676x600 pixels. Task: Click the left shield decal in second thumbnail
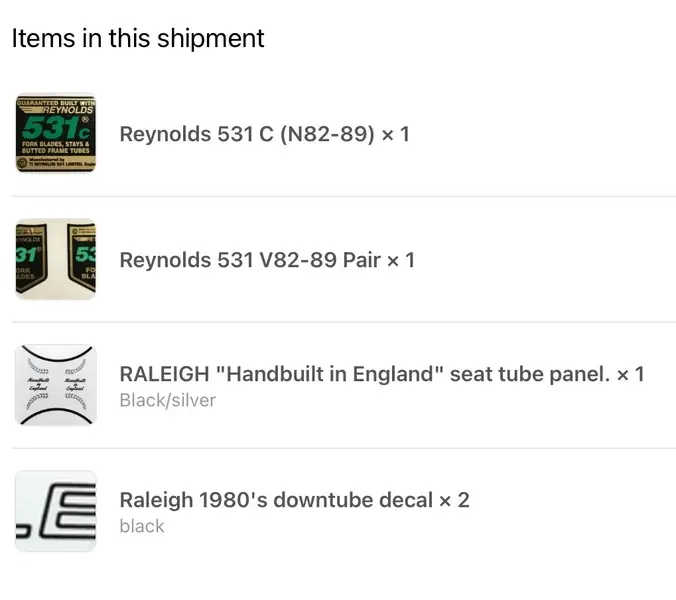click(31, 257)
